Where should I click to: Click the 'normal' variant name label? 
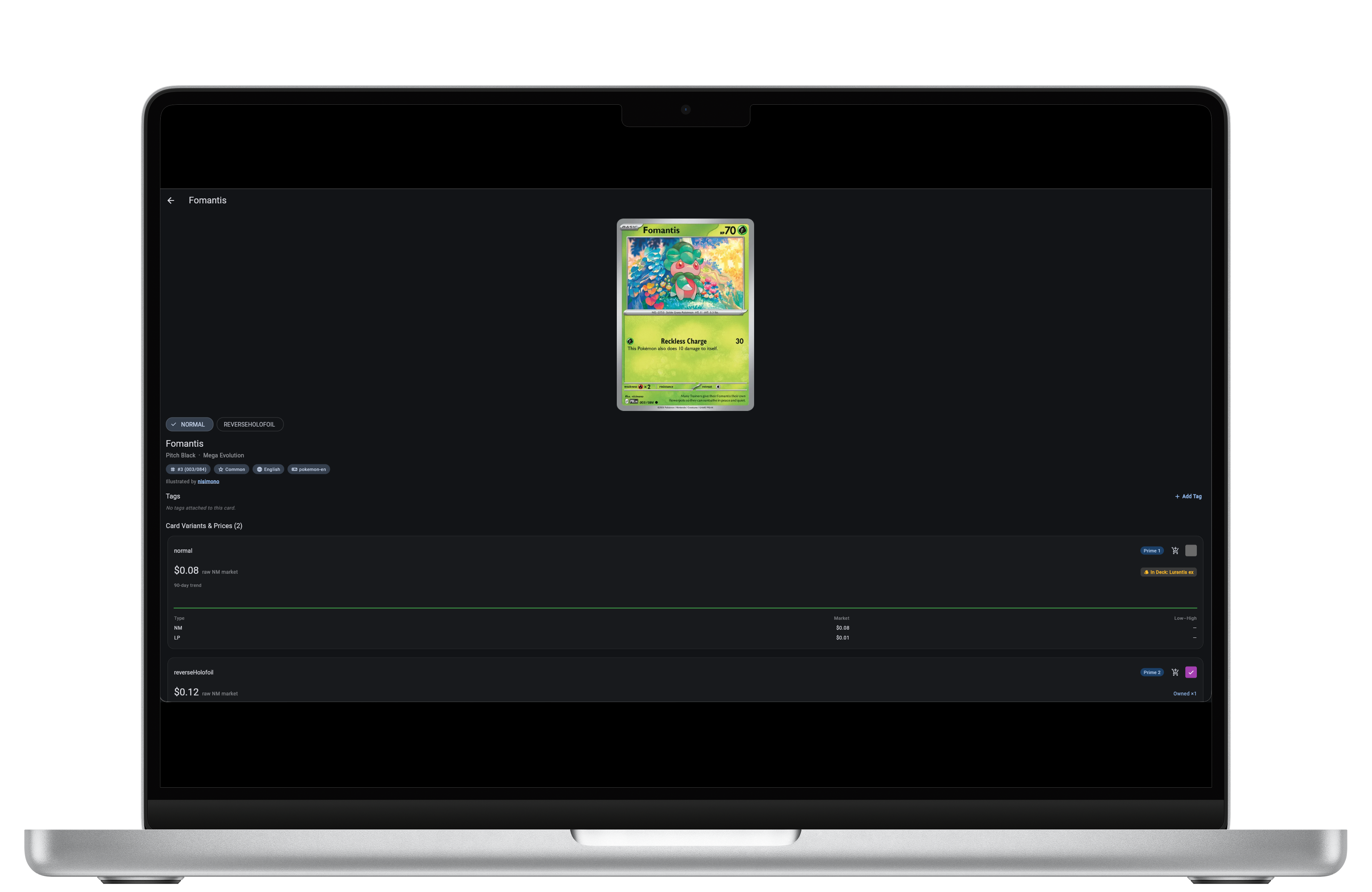click(x=183, y=551)
